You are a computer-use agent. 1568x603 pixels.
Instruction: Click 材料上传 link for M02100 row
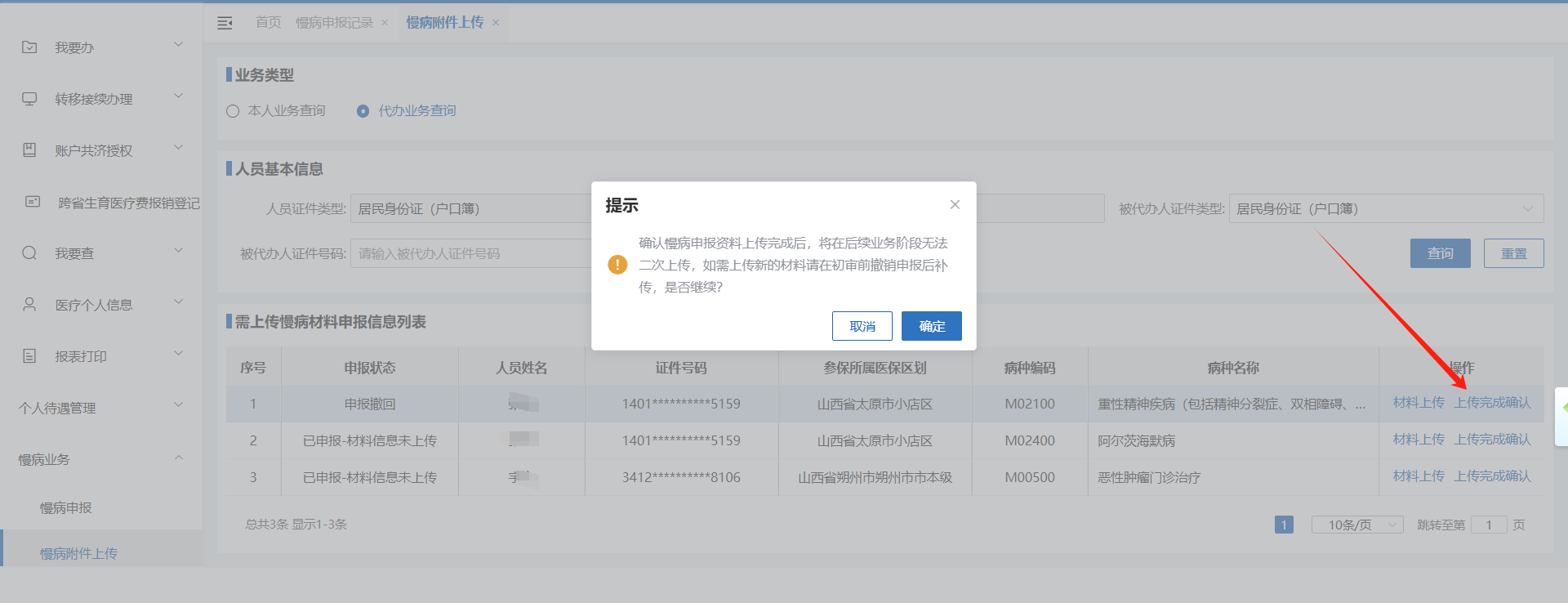coord(1419,403)
